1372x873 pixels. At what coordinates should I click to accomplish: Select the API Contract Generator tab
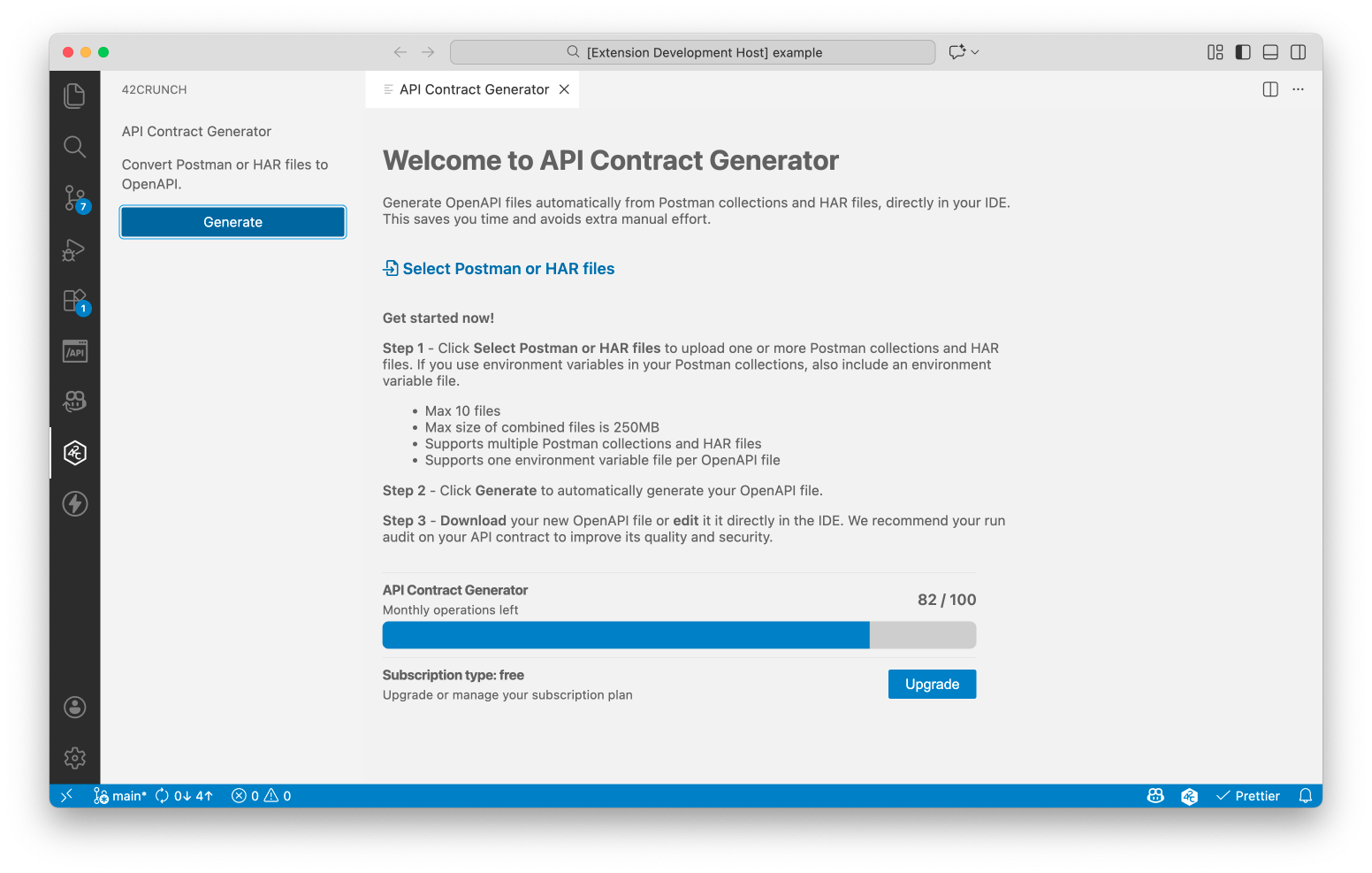click(x=473, y=89)
